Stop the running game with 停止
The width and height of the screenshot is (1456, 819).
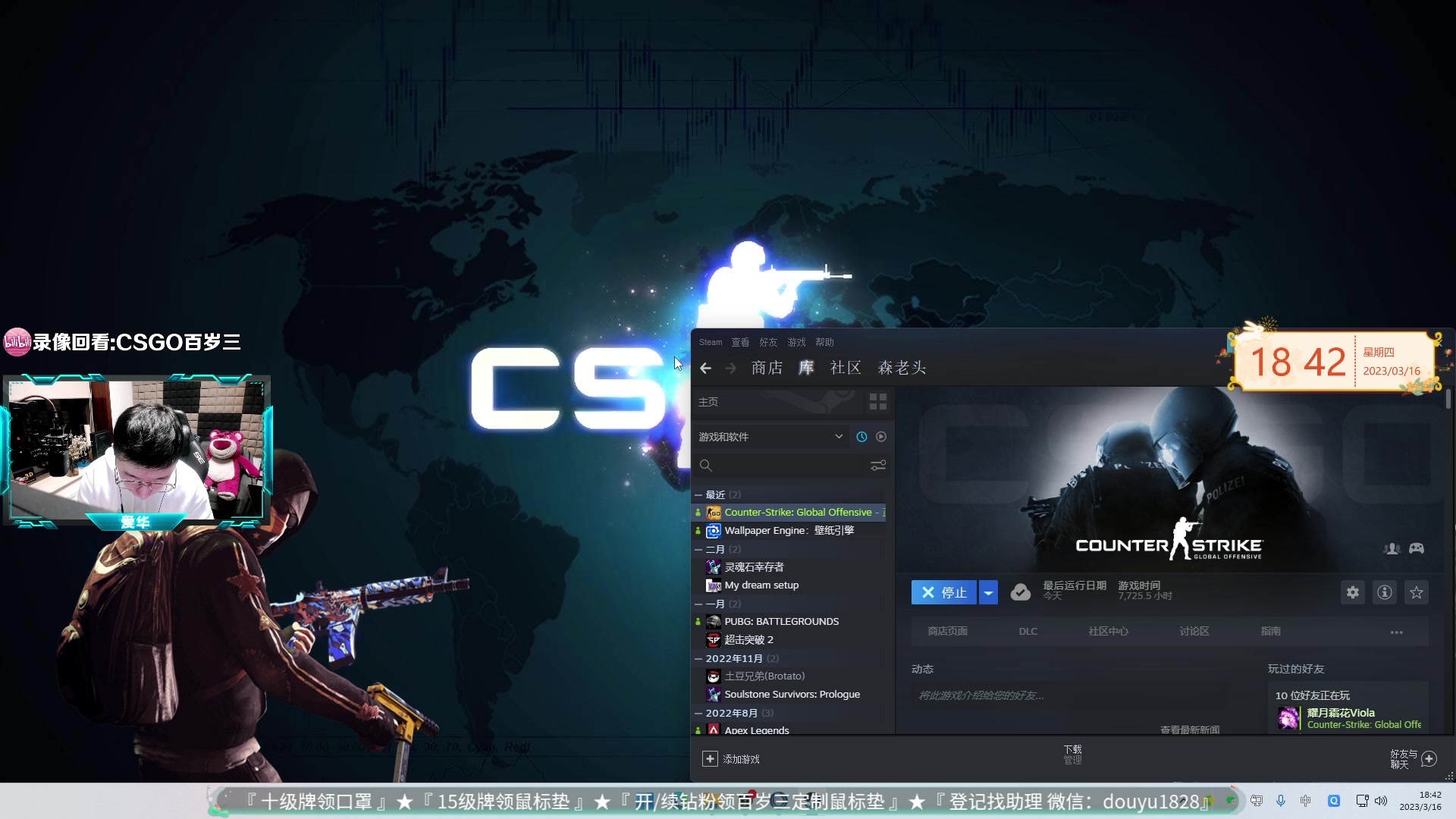944,592
